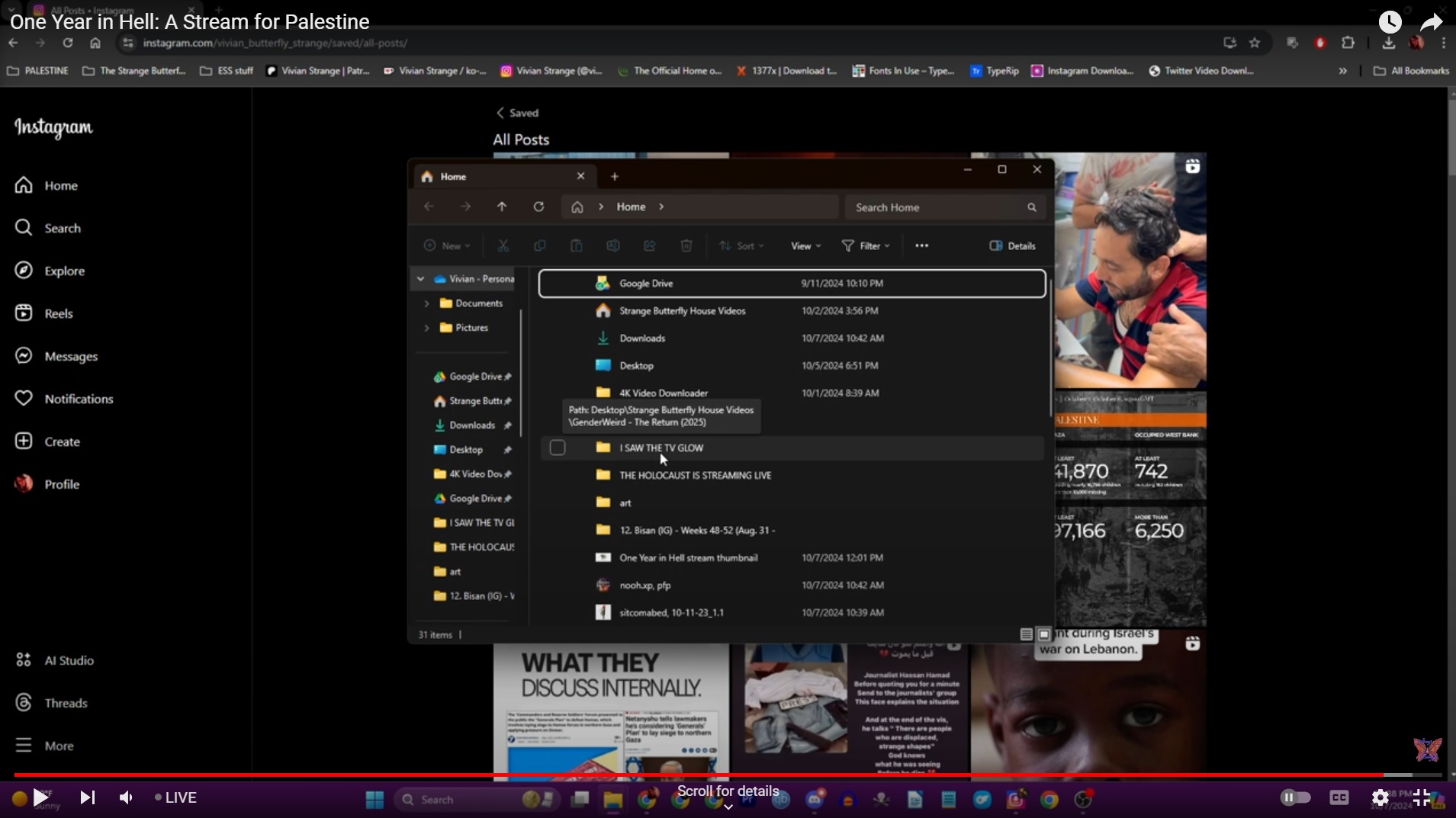Select nooh.xp, pfp file

tap(792, 585)
